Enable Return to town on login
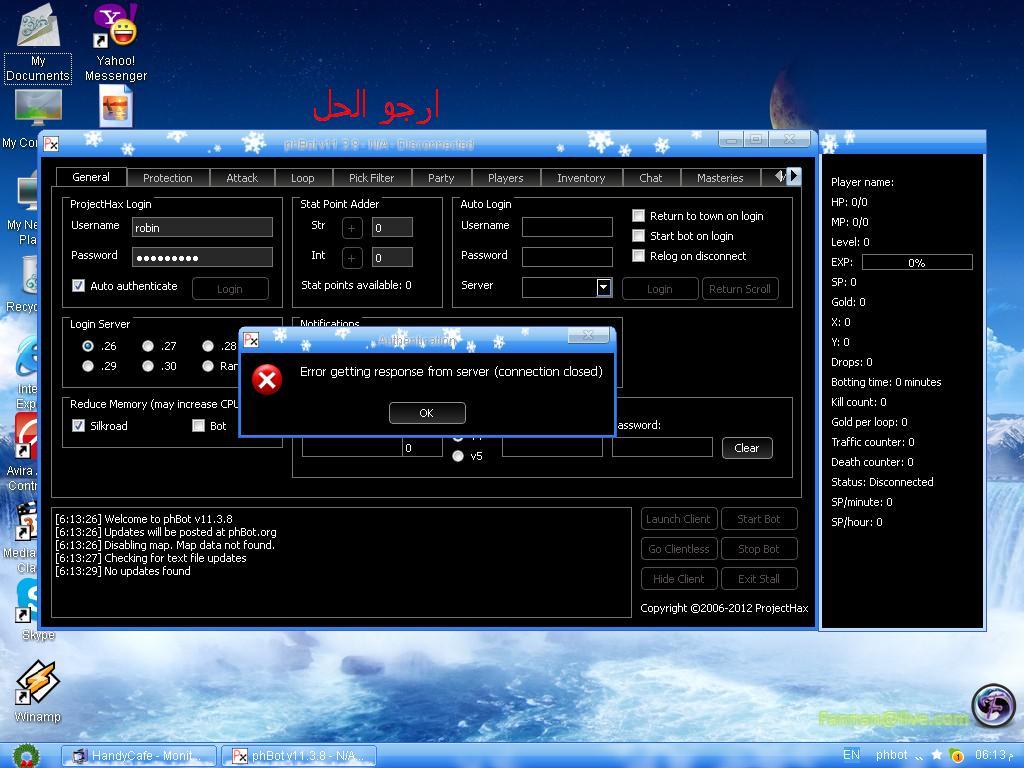Image resolution: width=1024 pixels, height=768 pixels. click(x=639, y=216)
